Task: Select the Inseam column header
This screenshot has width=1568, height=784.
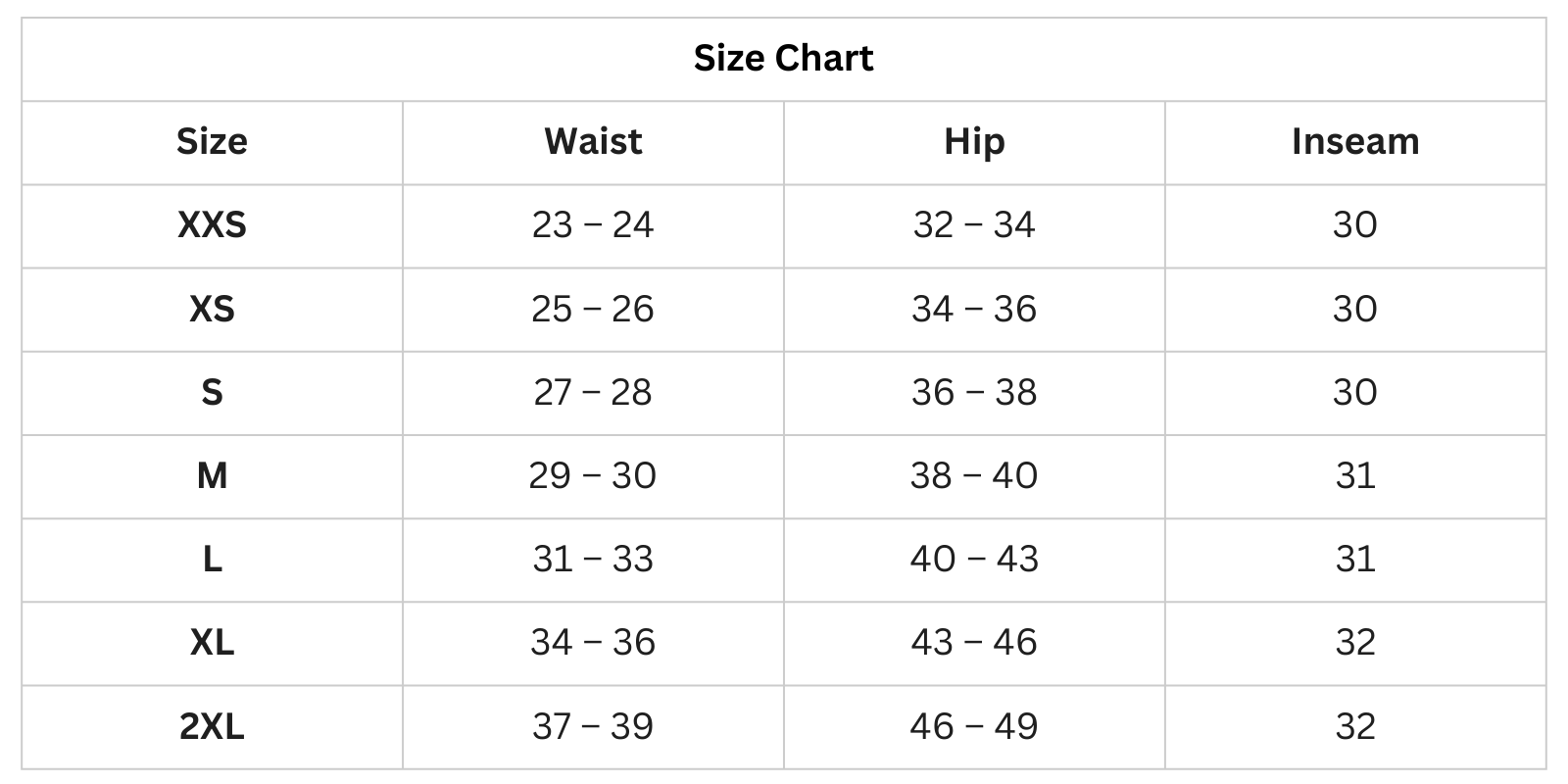Action: tap(1354, 142)
